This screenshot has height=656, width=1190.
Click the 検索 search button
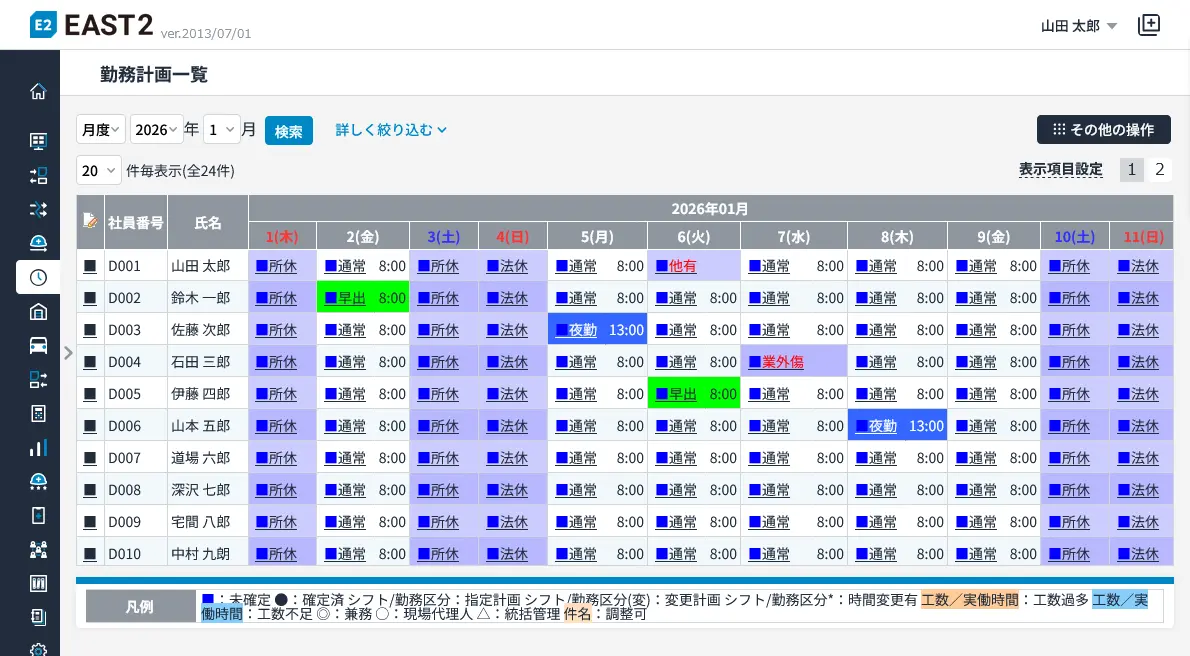[x=288, y=131]
